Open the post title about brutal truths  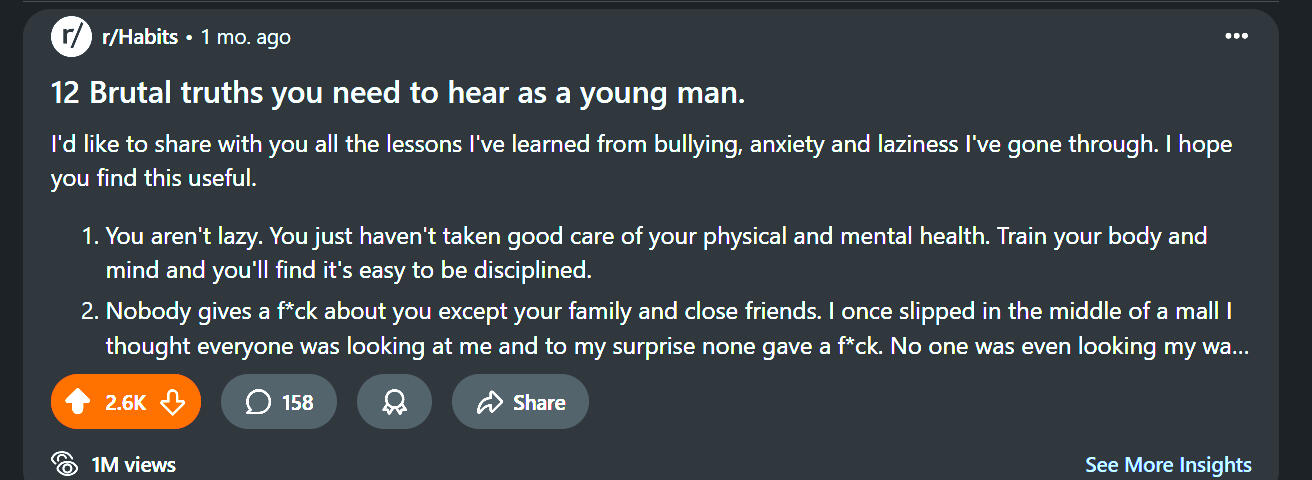398,93
